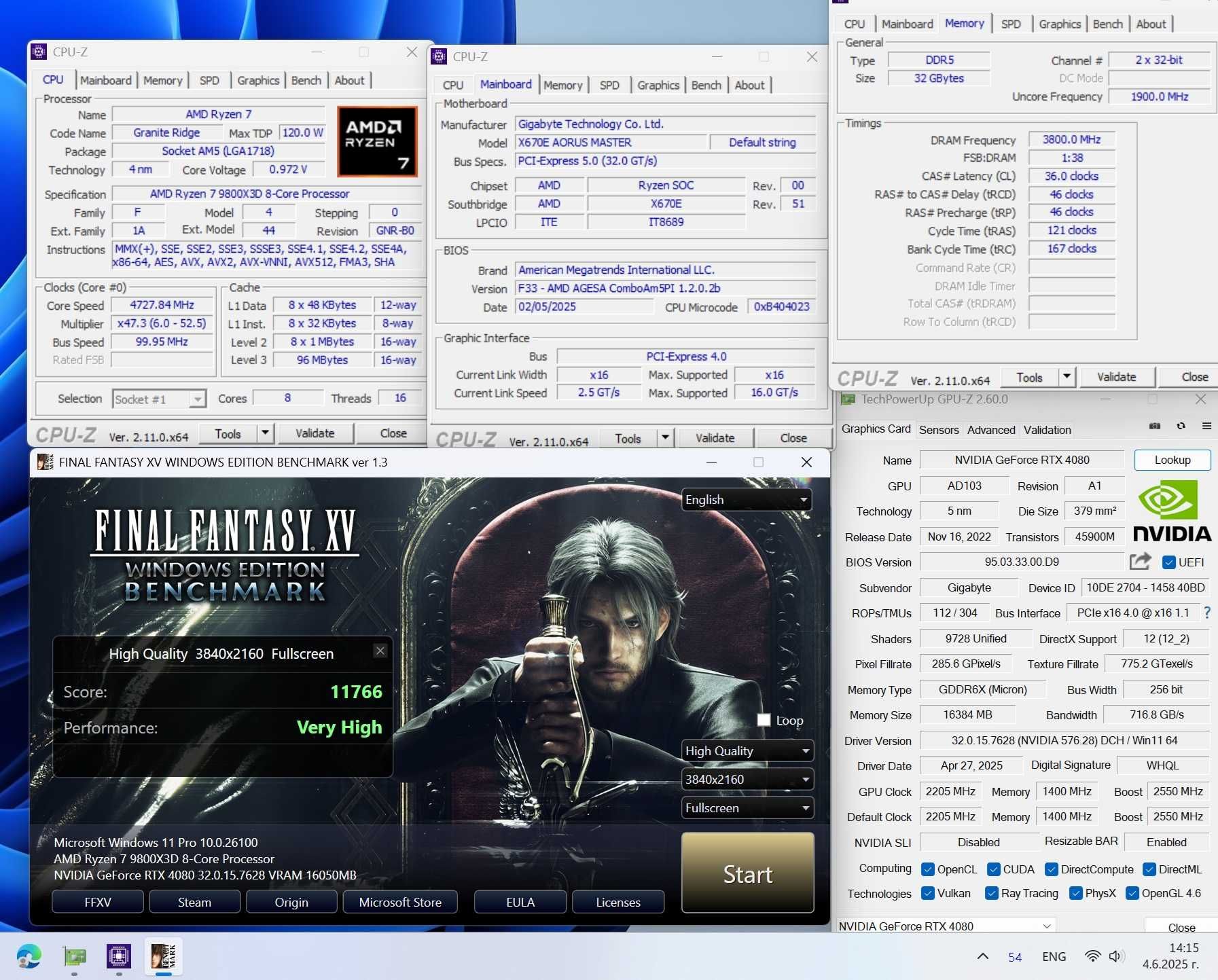The image size is (1218, 980).
Task: Click the CPU-Z title icon in Mainboard window
Action: click(x=440, y=56)
